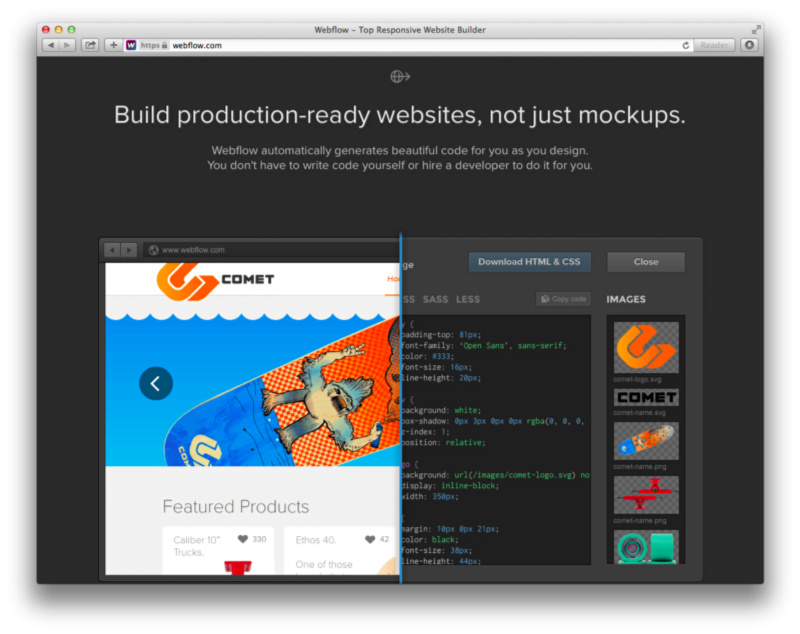Image resolution: width=800 pixels, height=634 pixels.
Task: Click the globe icon in mockup URL bar
Action: click(153, 250)
